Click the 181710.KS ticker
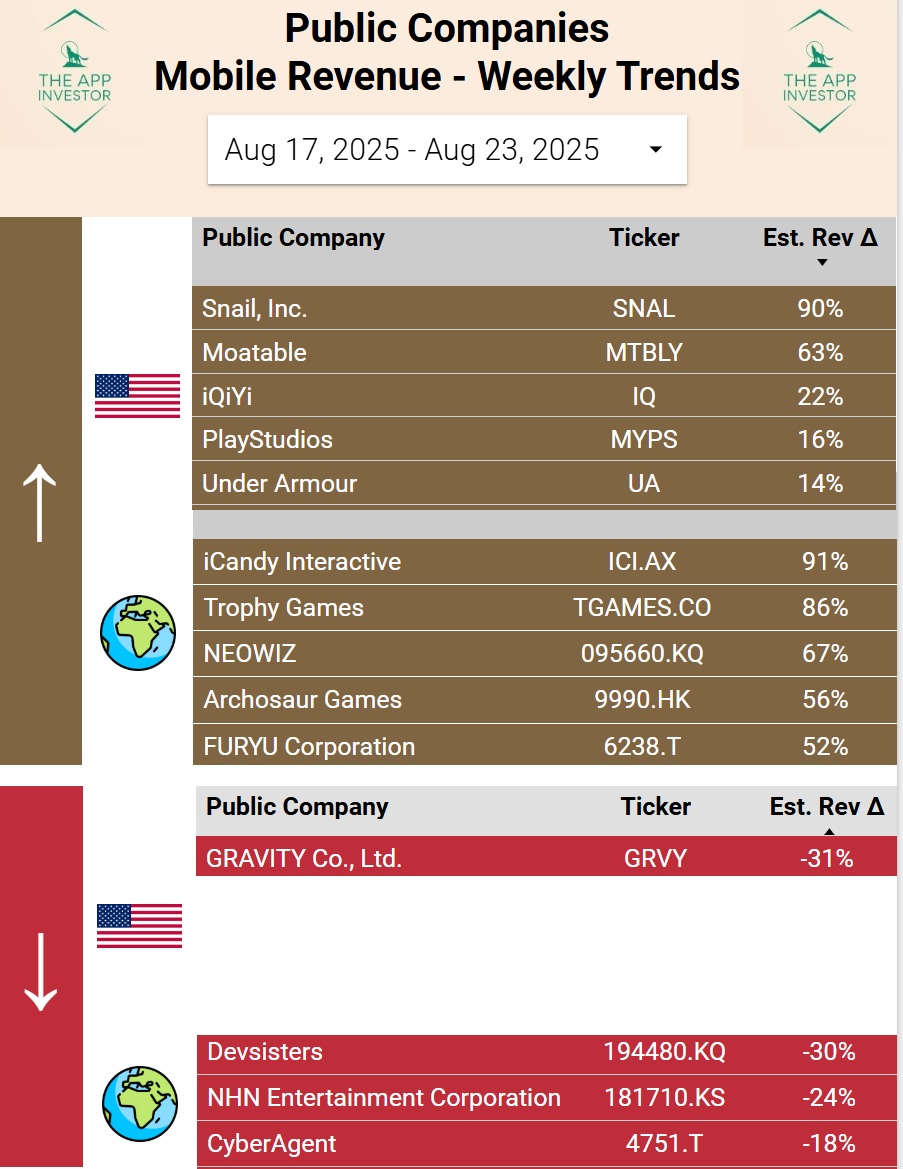This screenshot has height=1169, width=903. tap(664, 1097)
